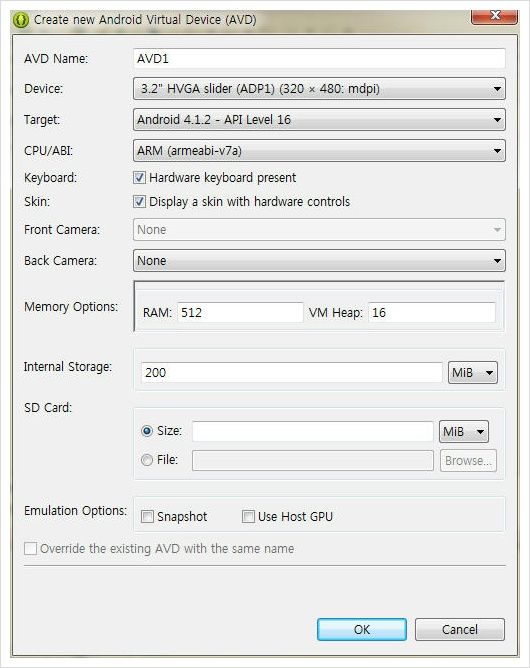Click the Emulation Options label
The image size is (530, 668).
(x=75, y=511)
